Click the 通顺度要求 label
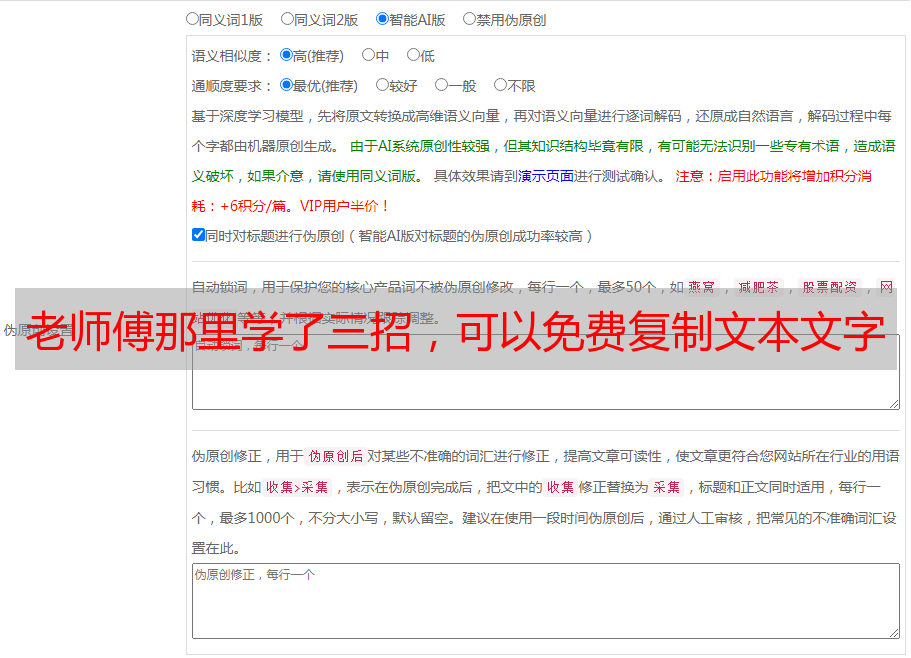Image resolution: width=911 pixels, height=658 pixels. (x=232, y=86)
